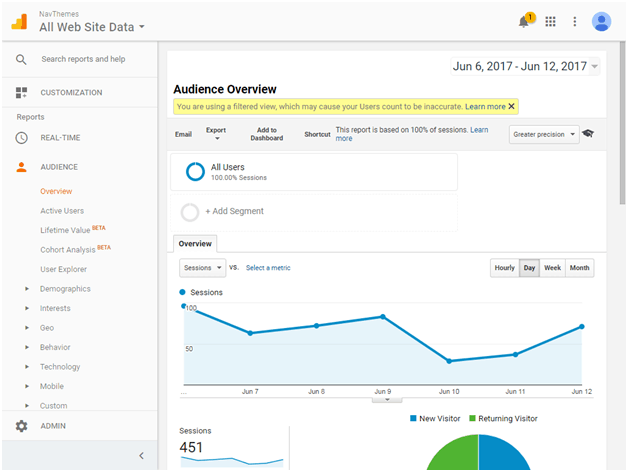This screenshot has height=472, width=628.
Task: Click the All Users segment circle
Action: [195, 172]
